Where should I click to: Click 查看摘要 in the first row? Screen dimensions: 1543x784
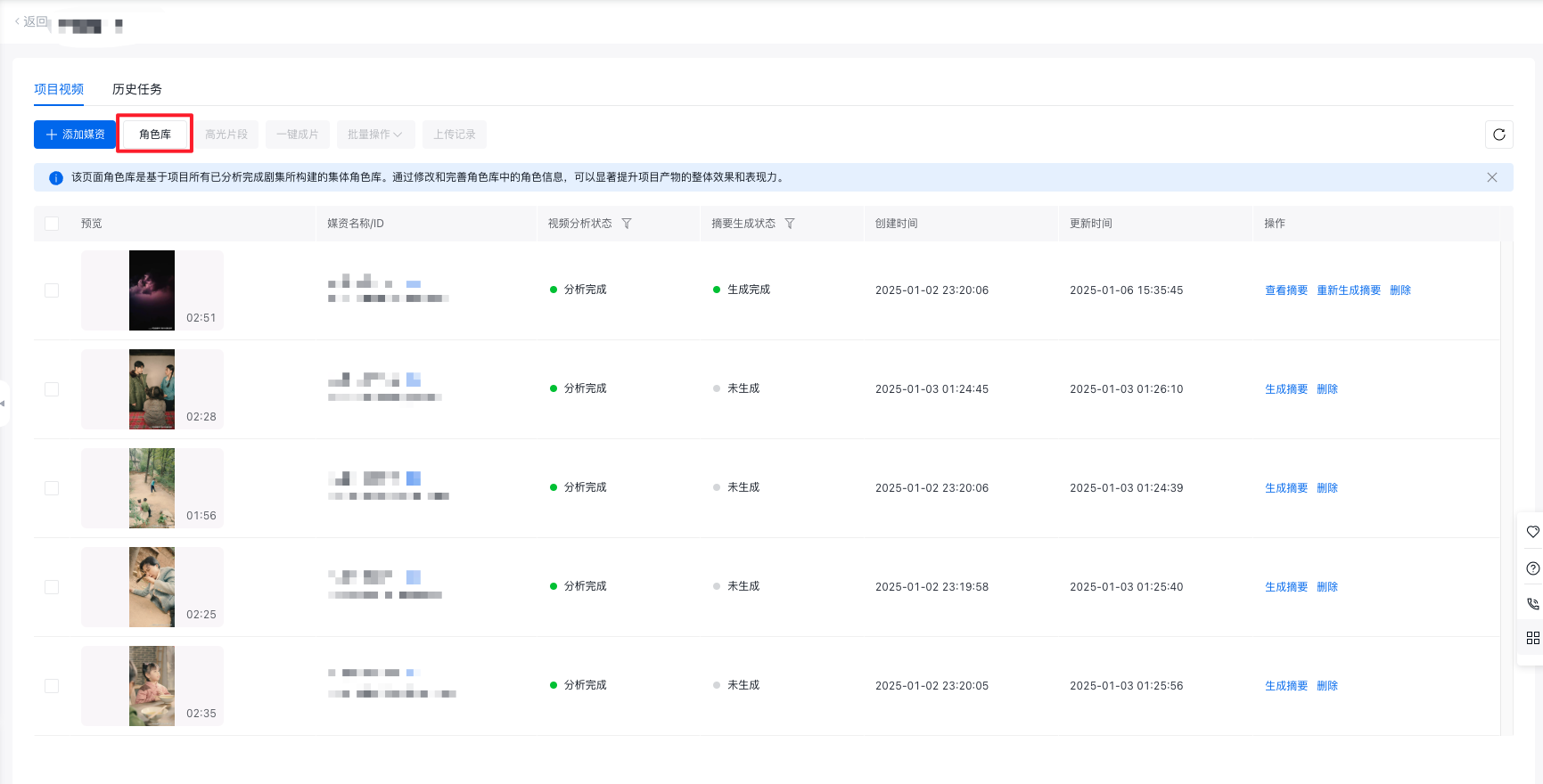(1286, 290)
